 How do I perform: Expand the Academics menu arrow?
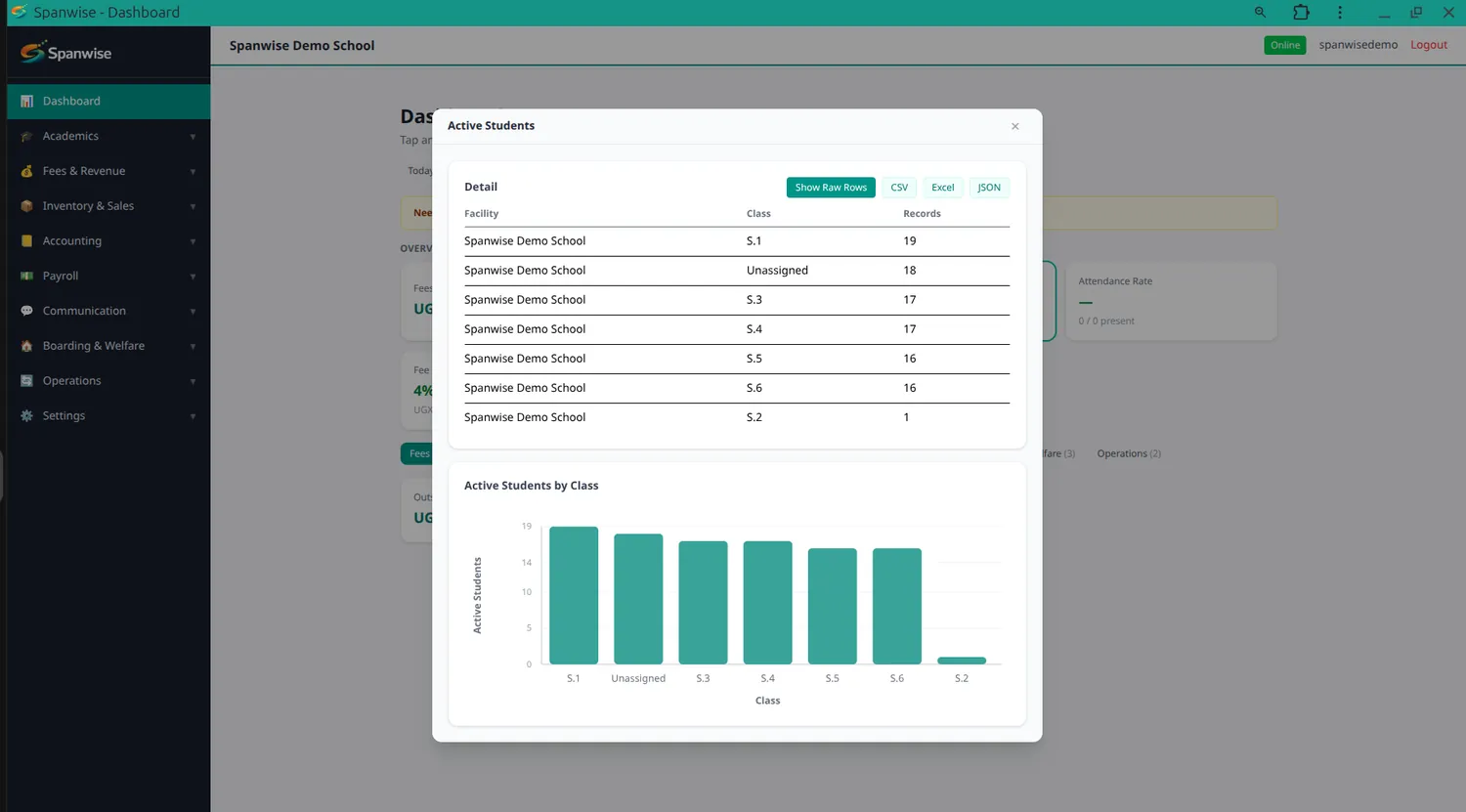click(193, 137)
